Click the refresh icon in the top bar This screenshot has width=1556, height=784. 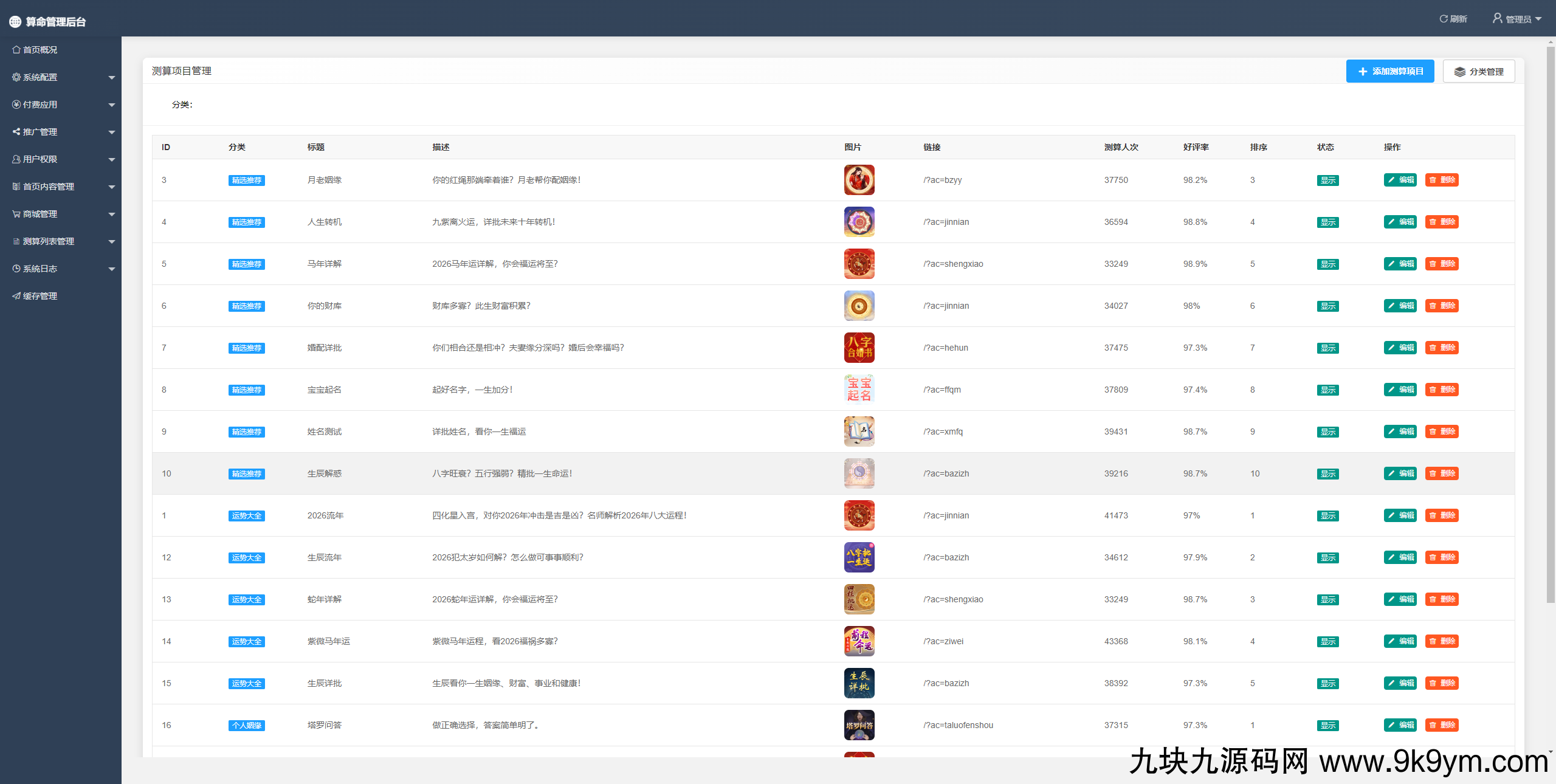1444,19
